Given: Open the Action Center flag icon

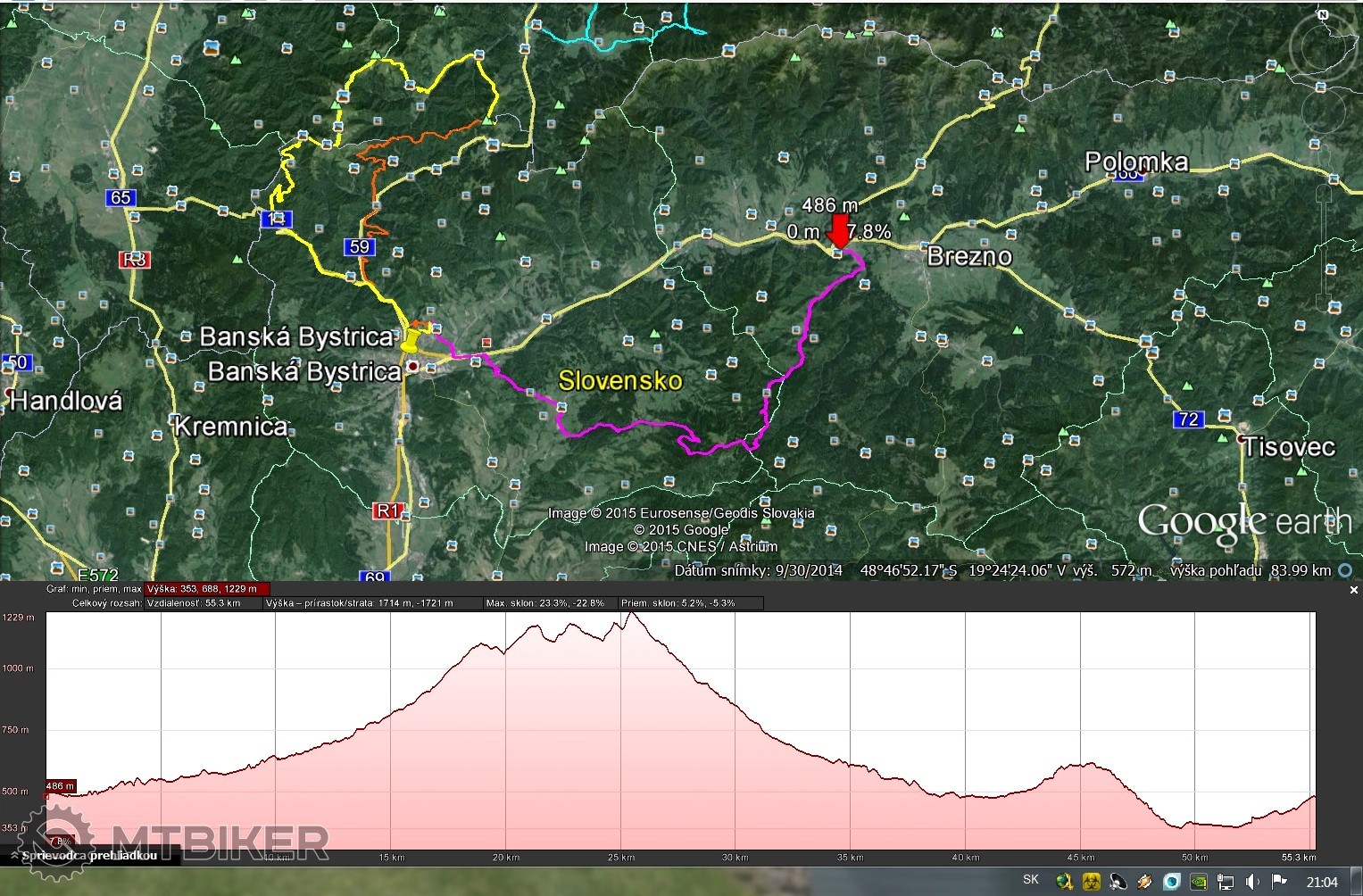Looking at the screenshot, I should point(1279,882).
